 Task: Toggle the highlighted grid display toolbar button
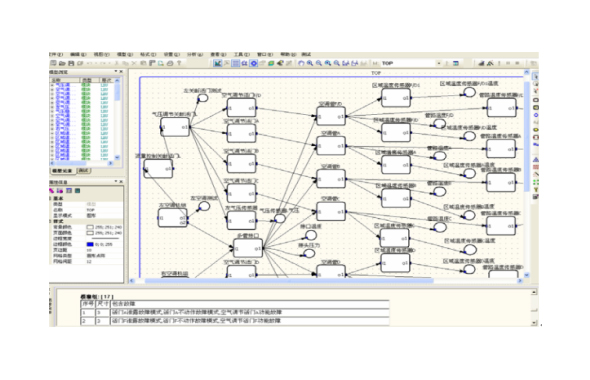coord(236,63)
